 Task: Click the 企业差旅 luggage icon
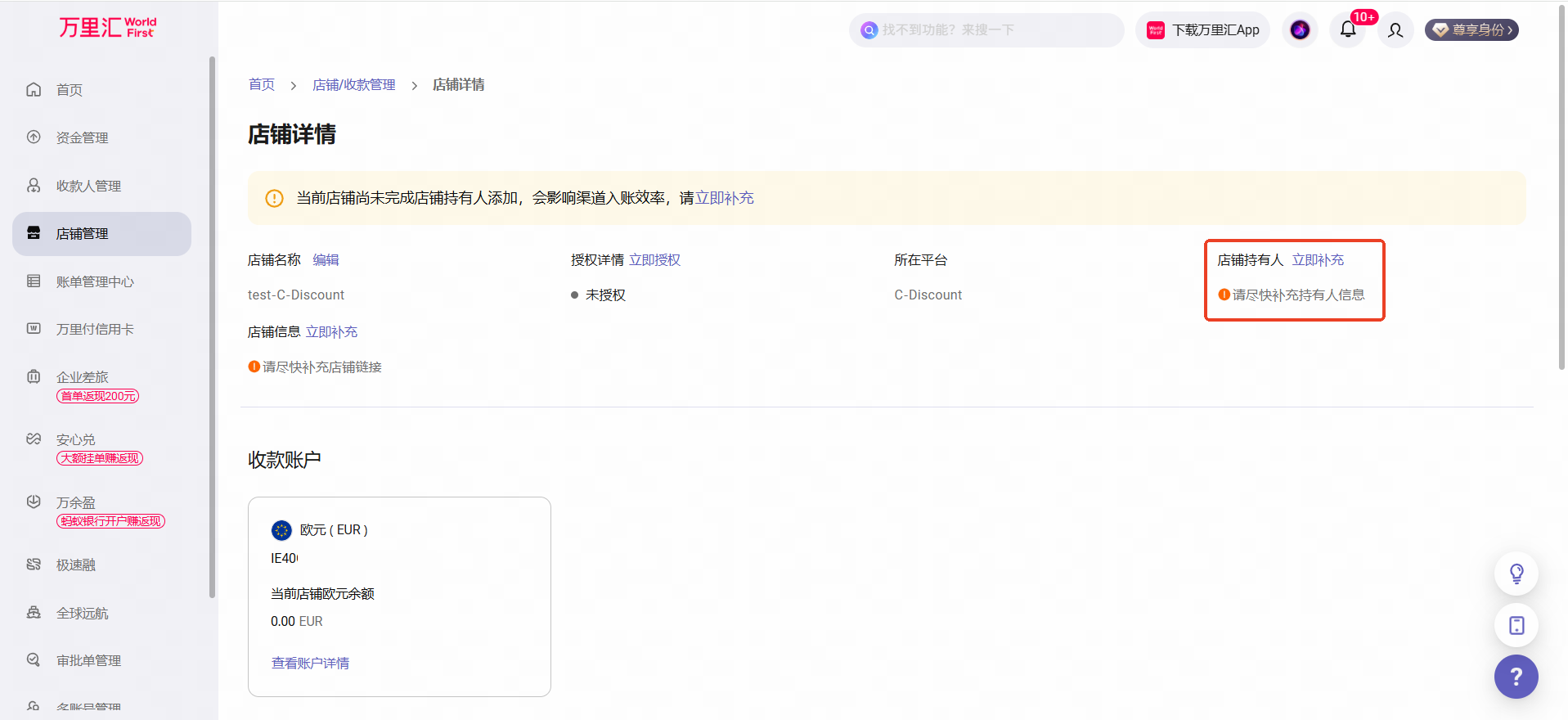(34, 376)
